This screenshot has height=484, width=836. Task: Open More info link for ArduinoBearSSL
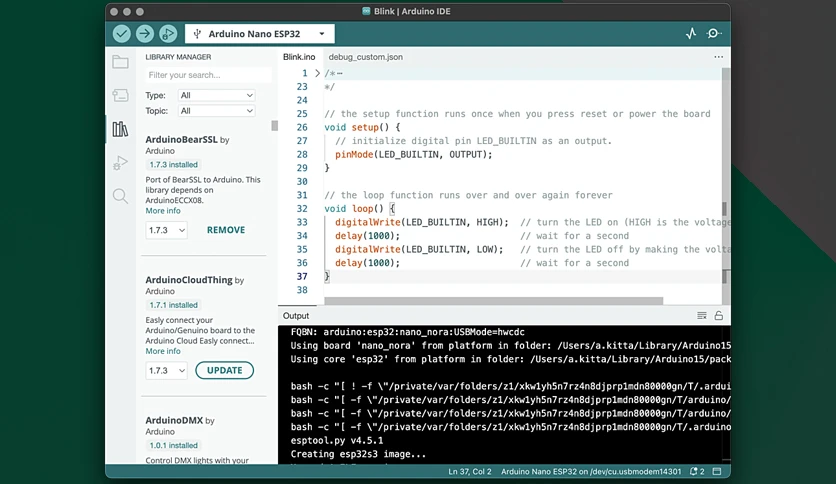point(163,211)
